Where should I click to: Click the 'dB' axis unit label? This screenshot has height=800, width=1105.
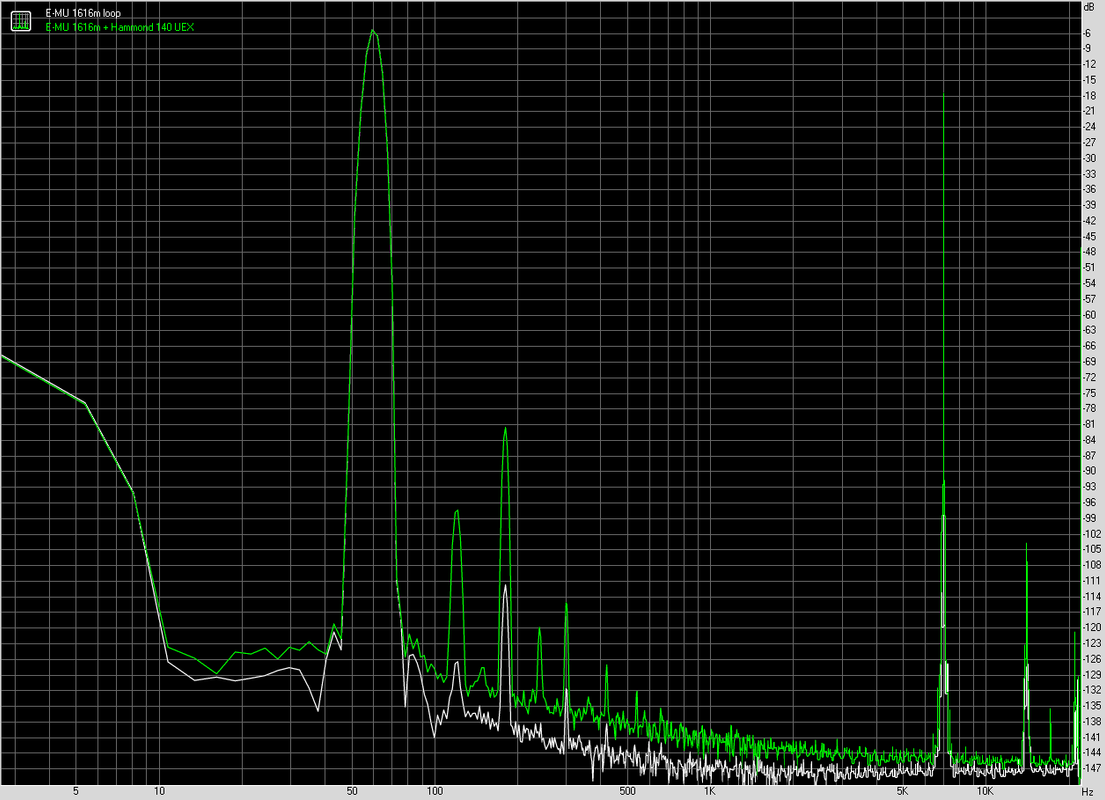tap(1089, 6)
